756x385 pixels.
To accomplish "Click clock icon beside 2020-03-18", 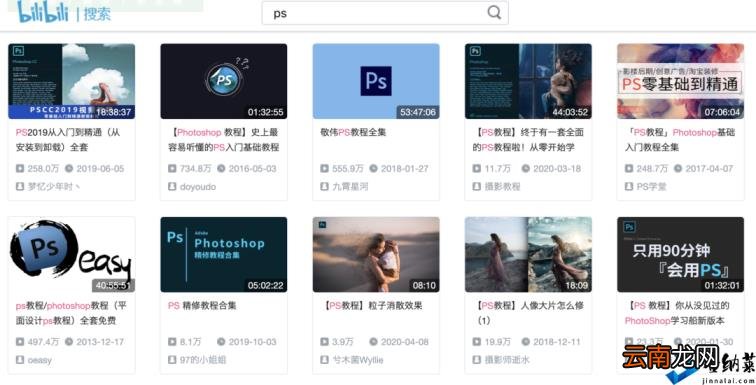I will pos(526,169).
